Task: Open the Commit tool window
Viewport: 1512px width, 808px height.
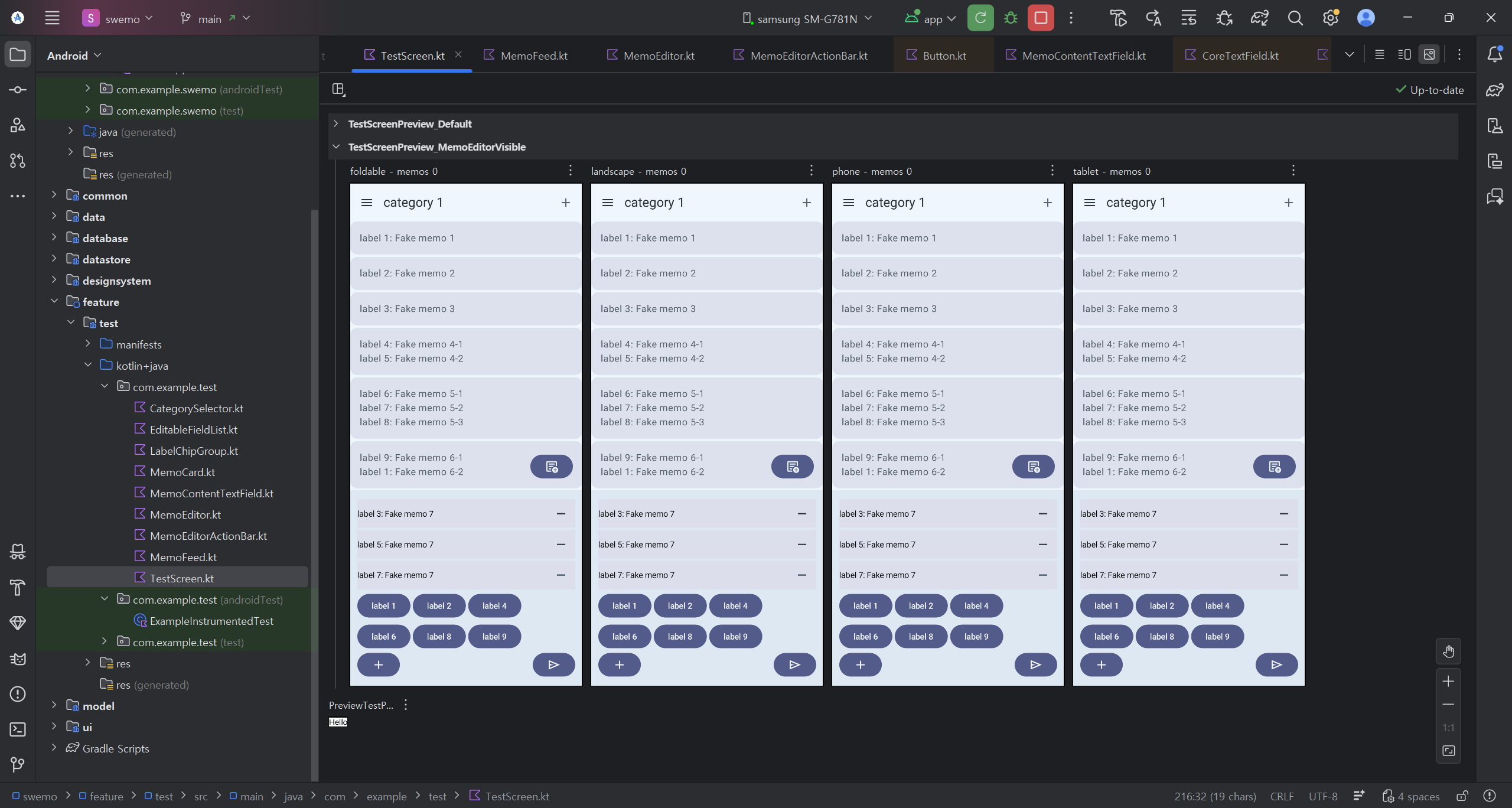Action: coord(18,90)
